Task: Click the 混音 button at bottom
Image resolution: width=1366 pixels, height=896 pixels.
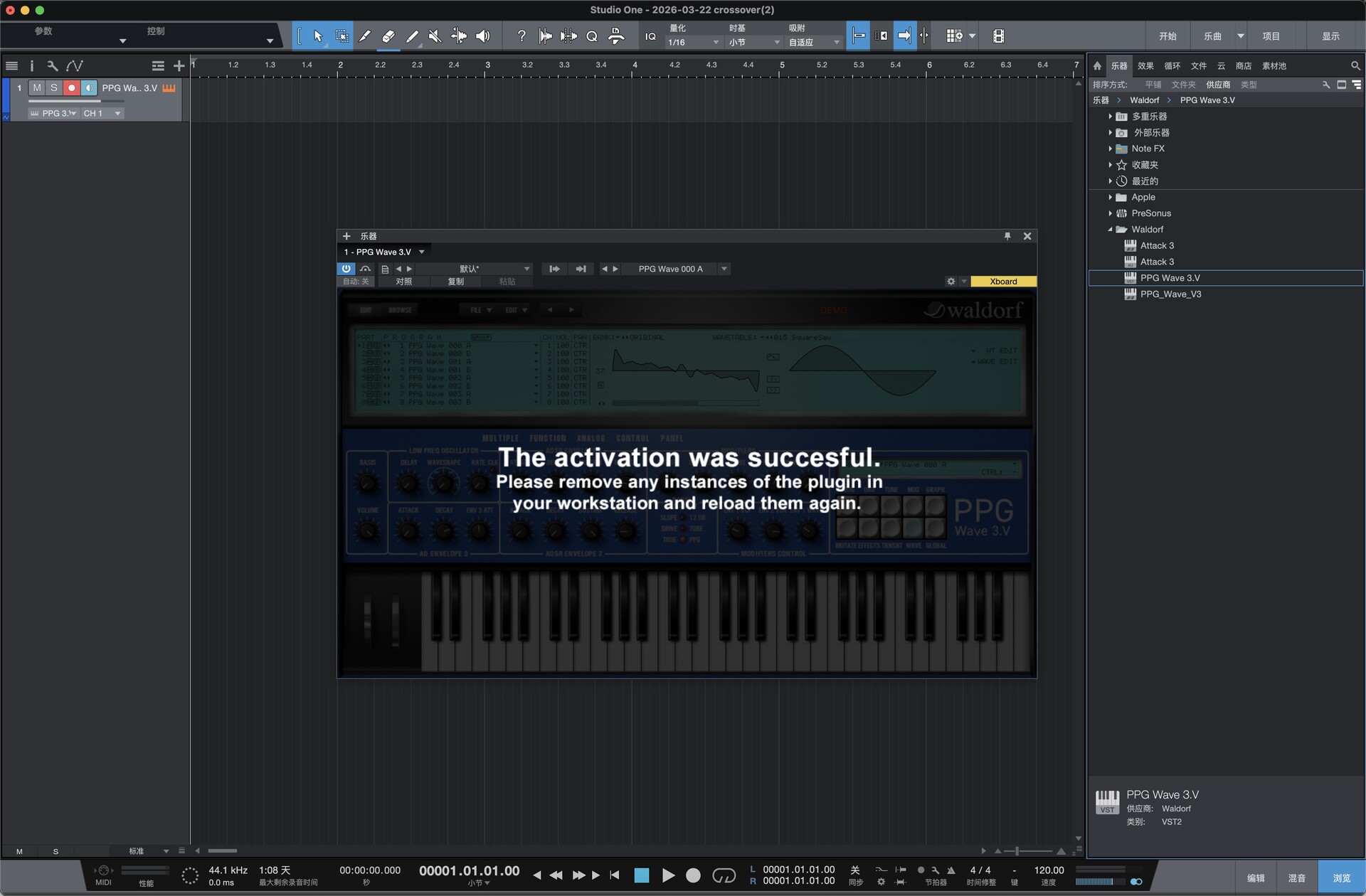Action: (1296, 878)
